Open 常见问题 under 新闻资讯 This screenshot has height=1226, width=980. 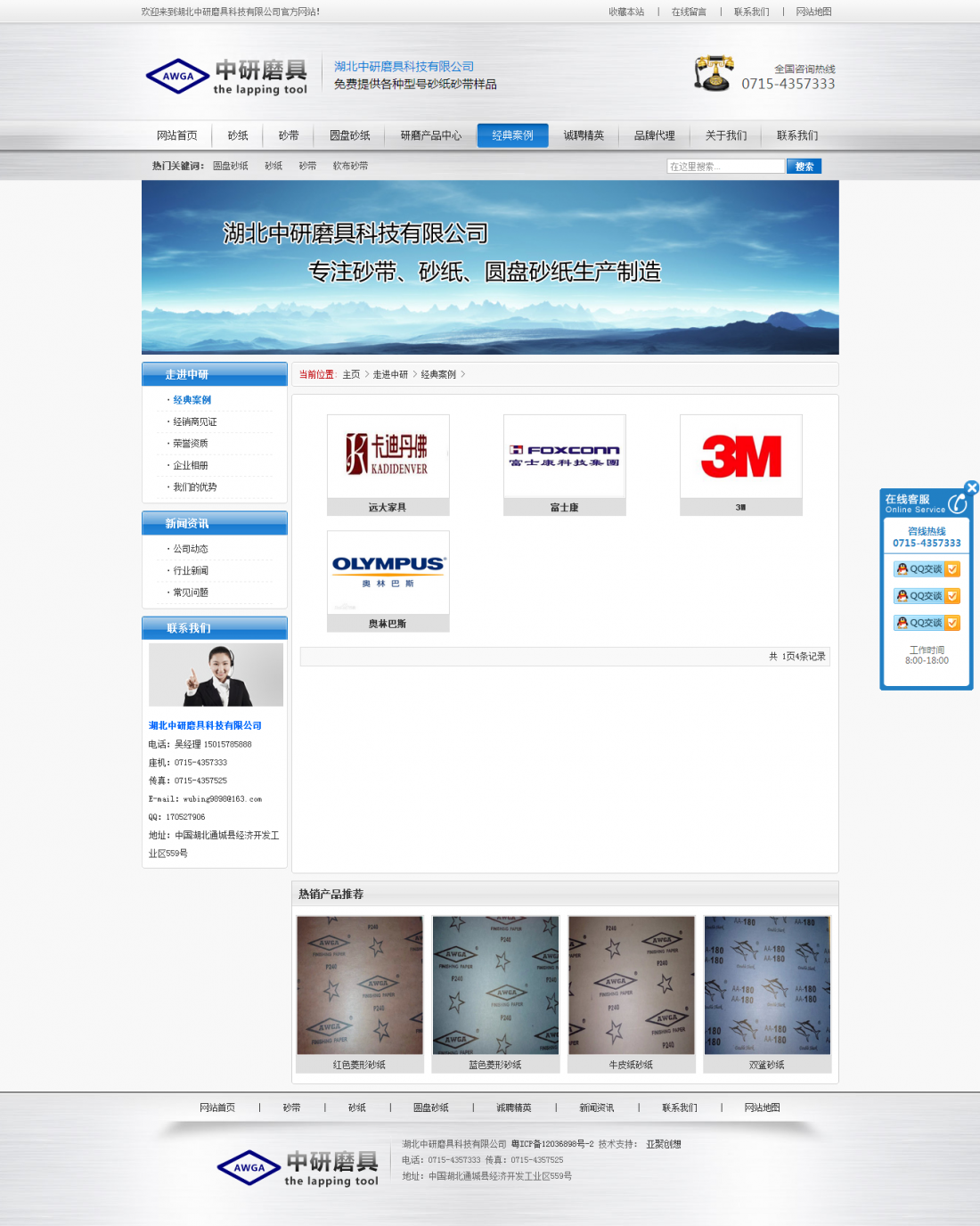pos(191,593)
